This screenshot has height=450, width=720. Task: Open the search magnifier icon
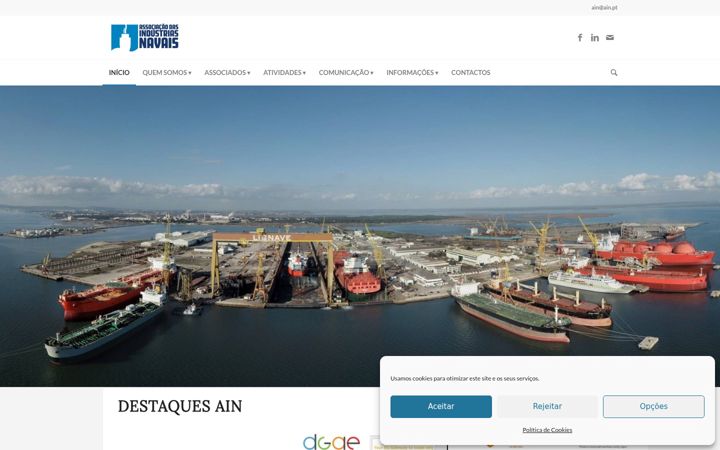(x=614, y=73)
